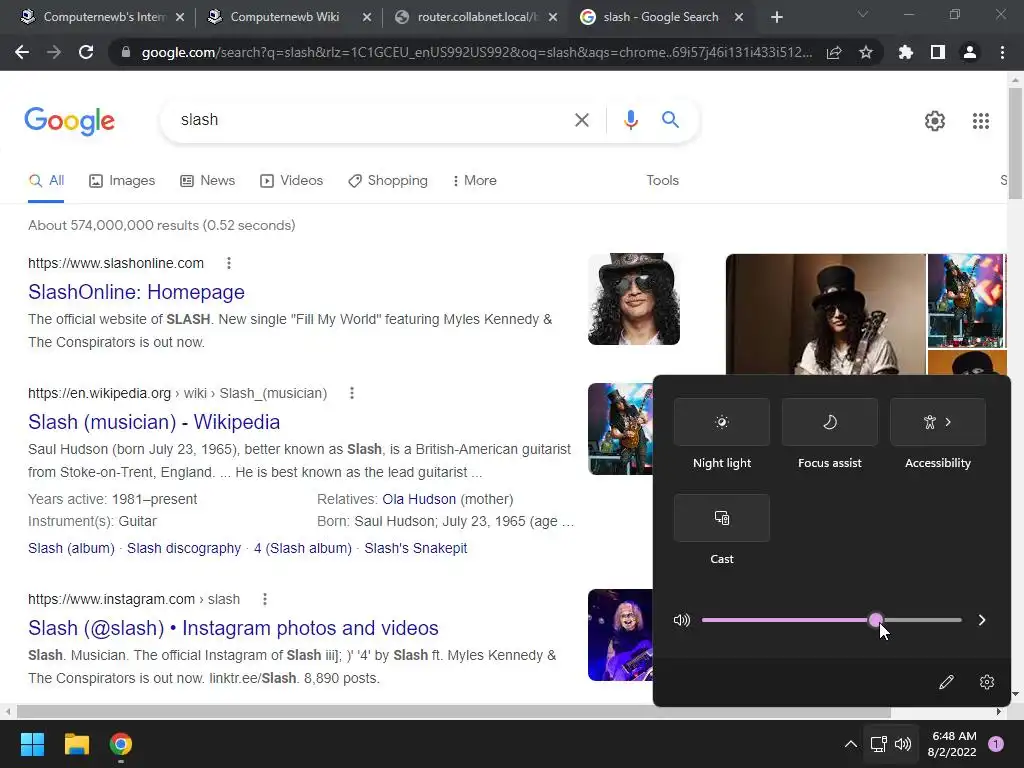Open SlashOnline: Homepage result
Screen dimensions: 1024x768
pyautogui.click(x=136, y=292)
